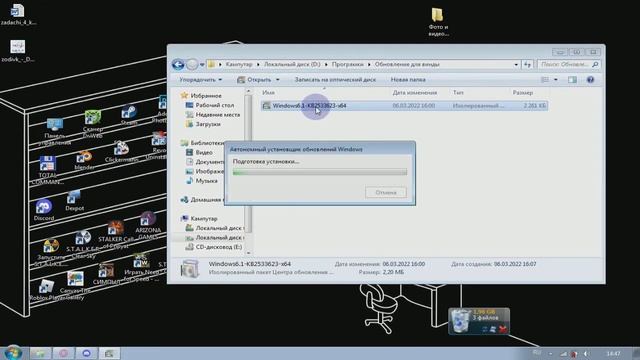Click the navigation pane scroll down arrow
The image size is (640, 360).
248,253
